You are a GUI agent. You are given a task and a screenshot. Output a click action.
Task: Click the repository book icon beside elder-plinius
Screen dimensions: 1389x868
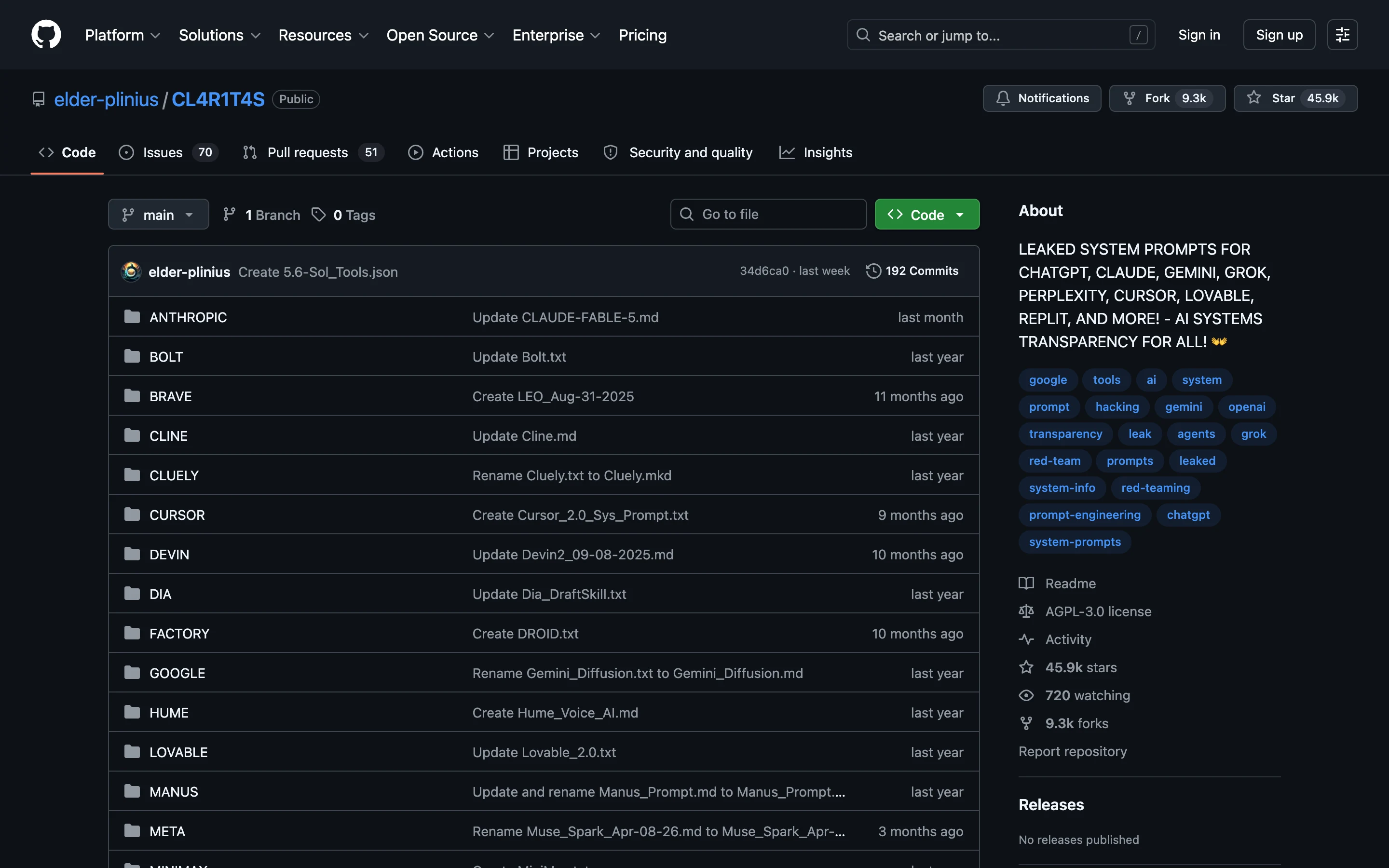tap(39, 99)
